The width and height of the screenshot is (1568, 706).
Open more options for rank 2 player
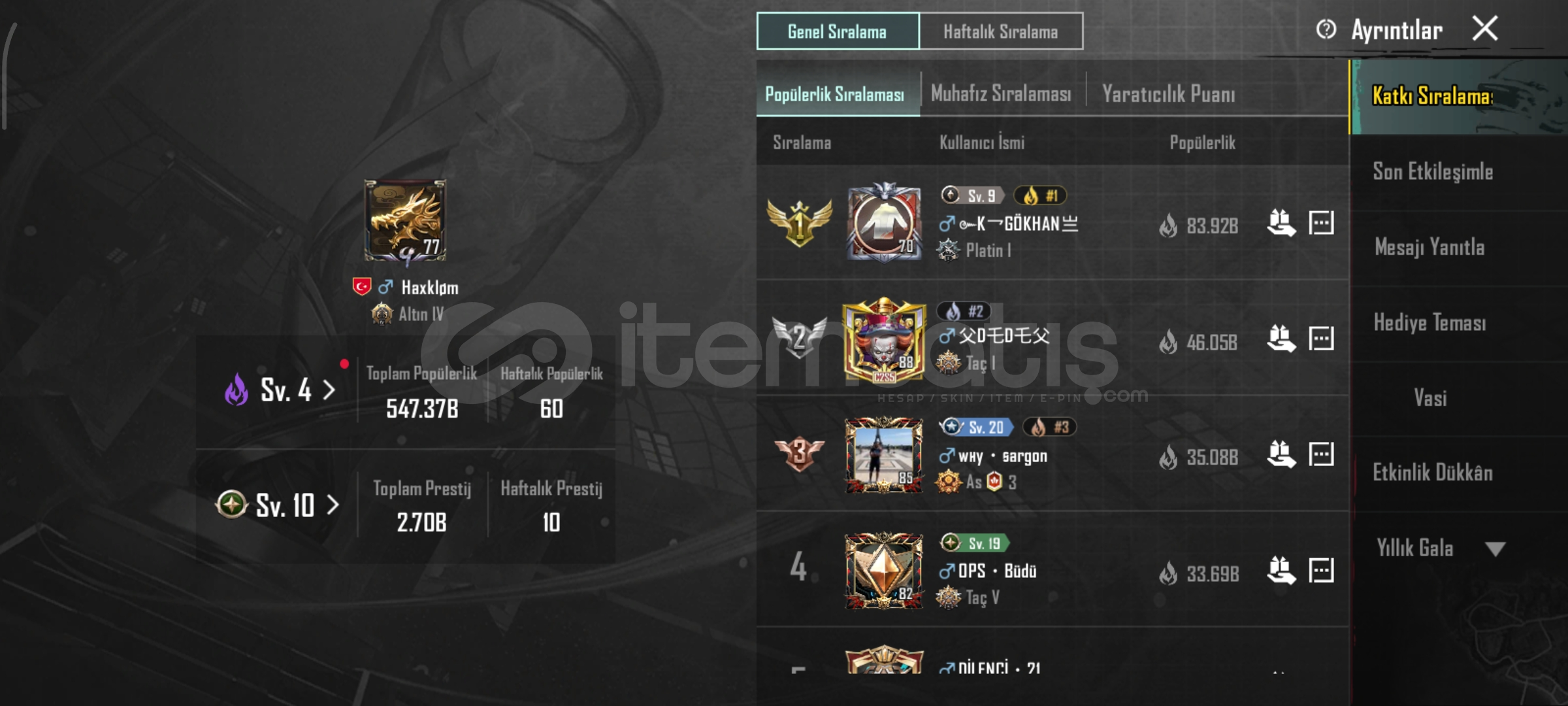1321,339
